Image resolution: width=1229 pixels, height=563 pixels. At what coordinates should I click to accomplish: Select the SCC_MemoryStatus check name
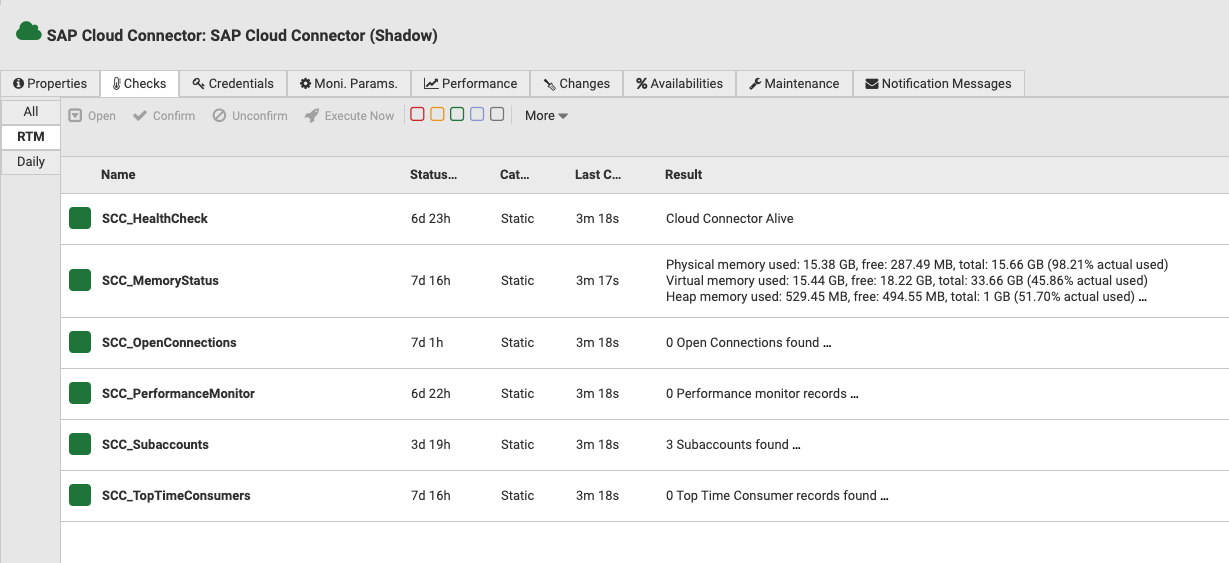[x=160, y=281]
